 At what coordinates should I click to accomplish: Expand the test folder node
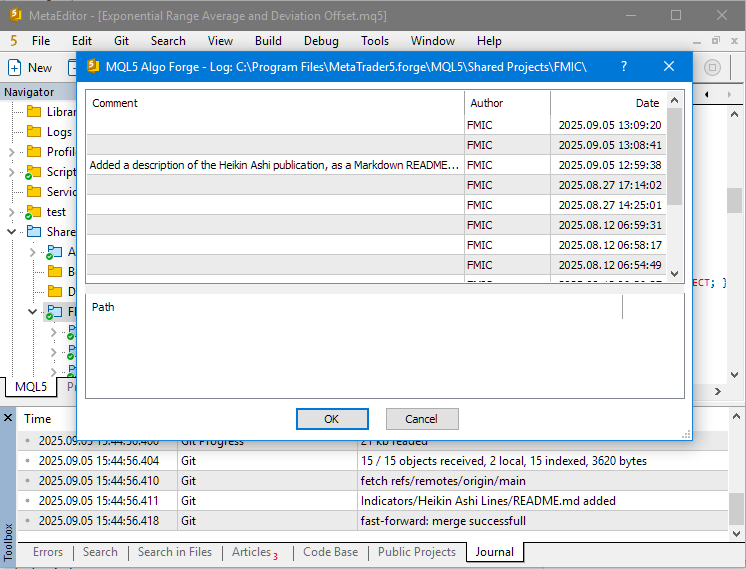11,212
